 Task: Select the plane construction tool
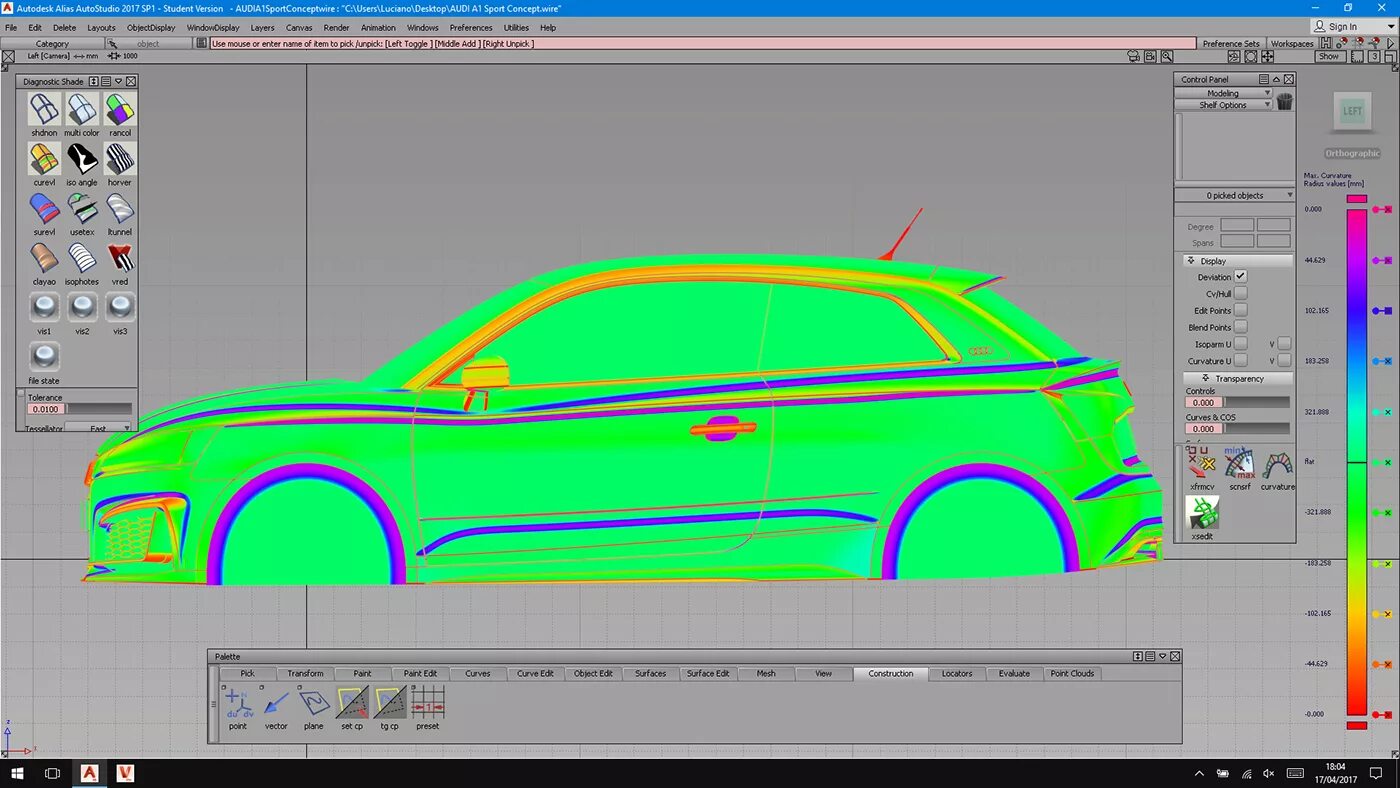tap(314, 702)
